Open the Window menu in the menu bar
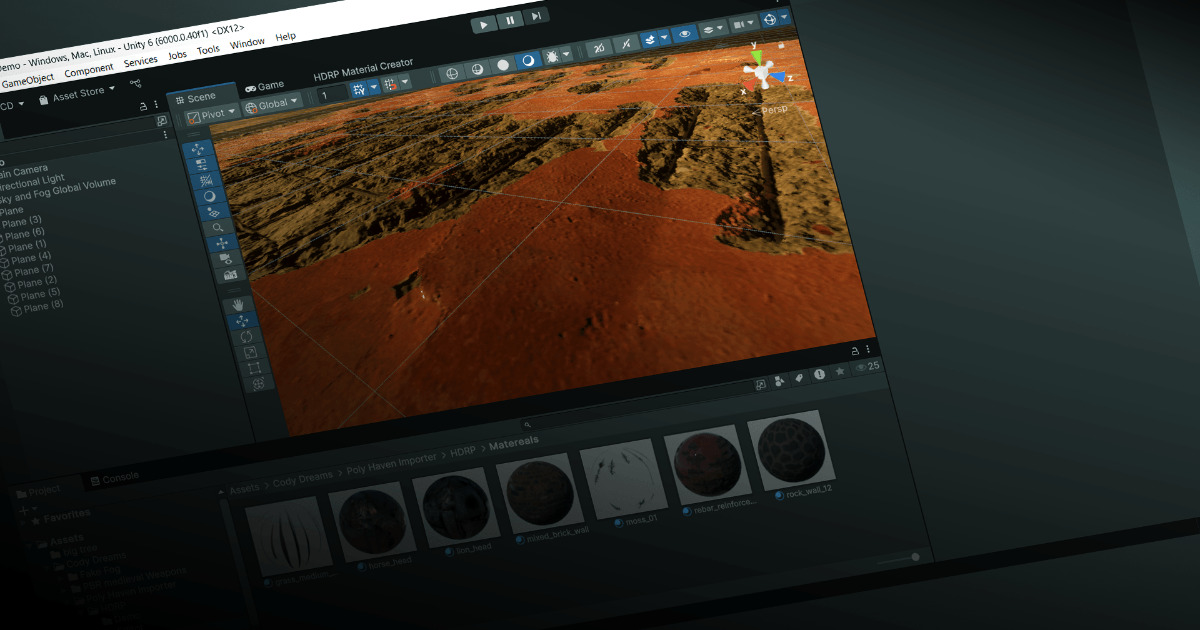Image resolution: width=1200 pixels, height=630 pixels. point(248,41)
